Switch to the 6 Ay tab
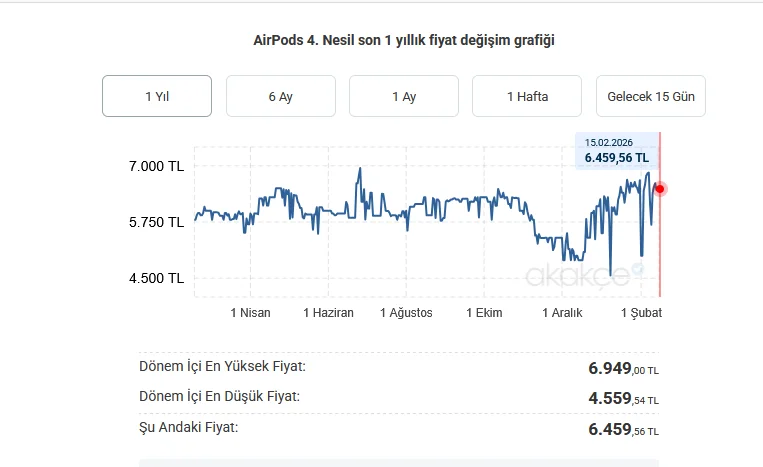The height and width of the screenshot is (467, 763). [x=280, y=96]
